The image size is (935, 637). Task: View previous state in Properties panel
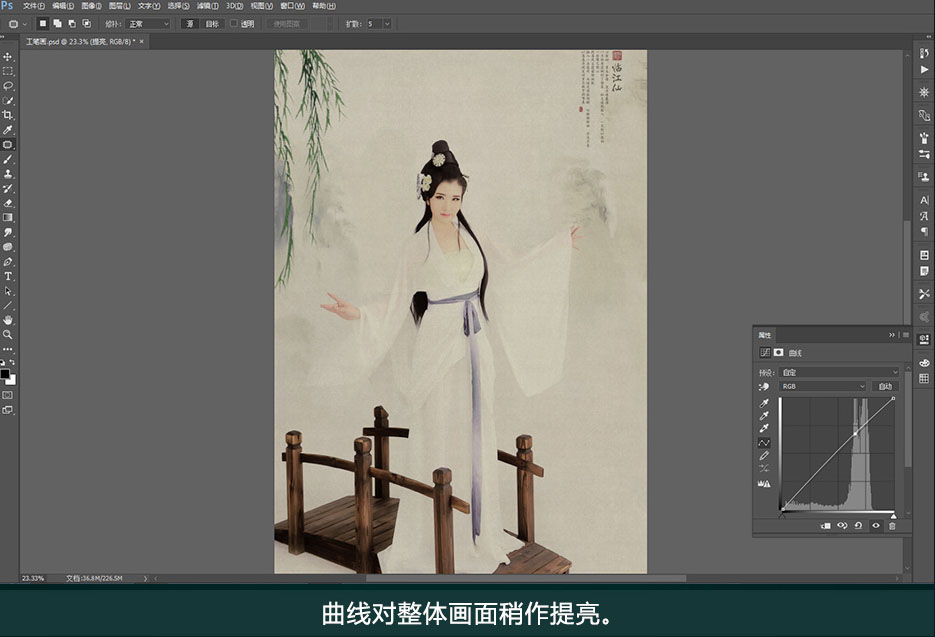[842, 526]
